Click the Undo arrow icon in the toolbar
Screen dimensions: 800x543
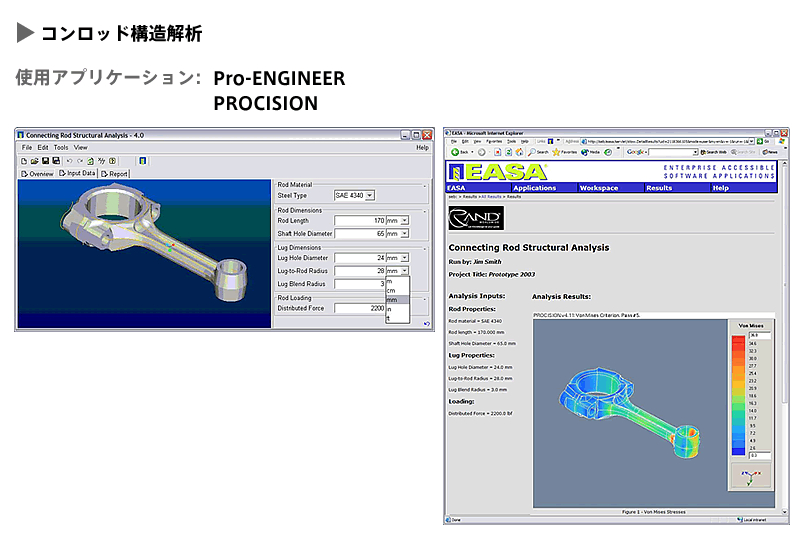pyautogui.click(x=69, y=161)
